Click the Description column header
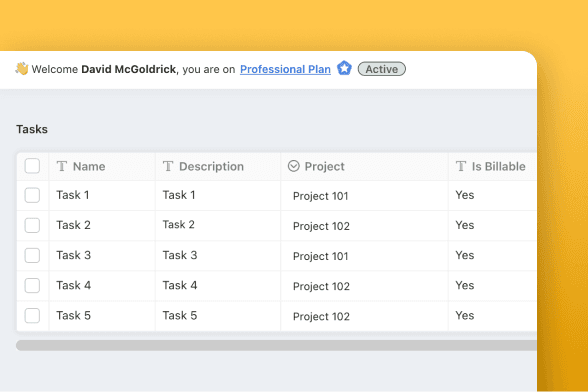This screenshot has height=392, width=588. click(x=218, y=166)
